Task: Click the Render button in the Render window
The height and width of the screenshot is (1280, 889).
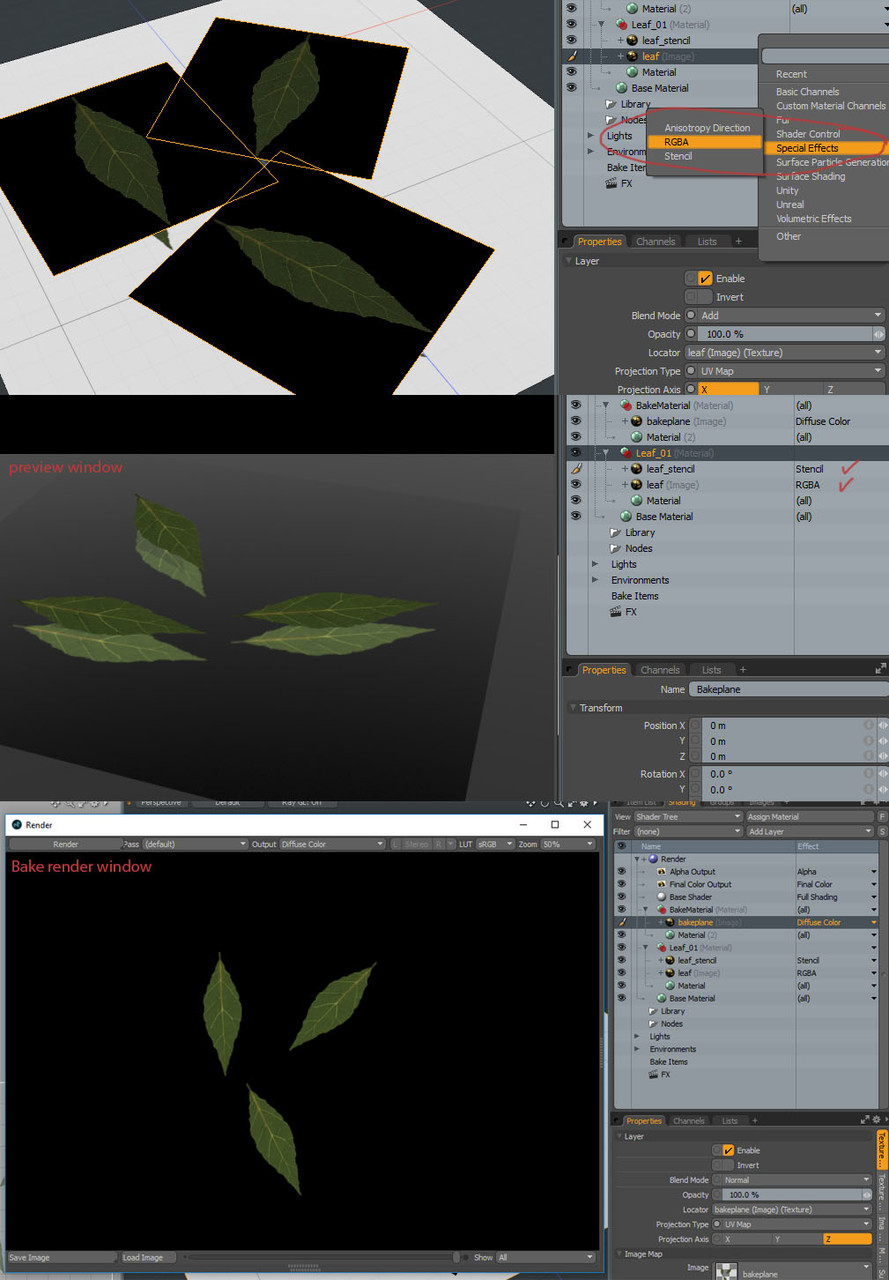Action: coord(66,844)
